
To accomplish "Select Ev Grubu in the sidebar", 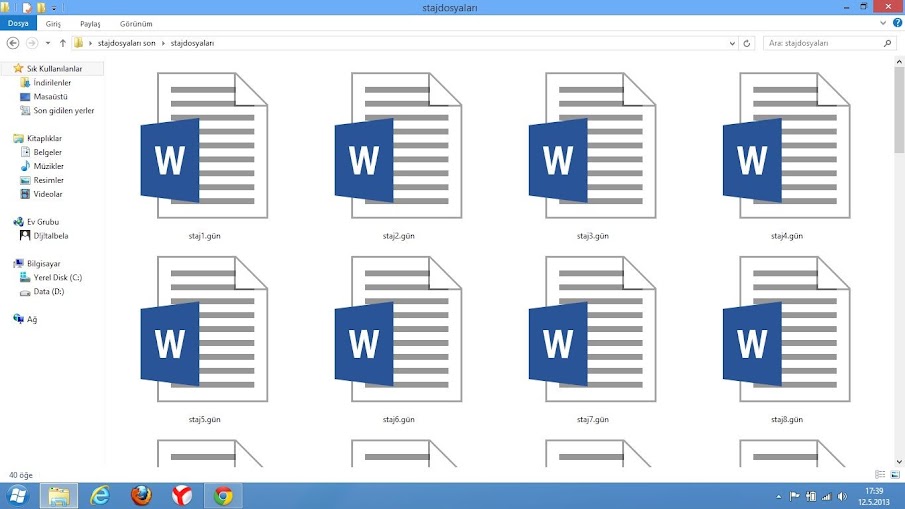I will tap(43, 222).
